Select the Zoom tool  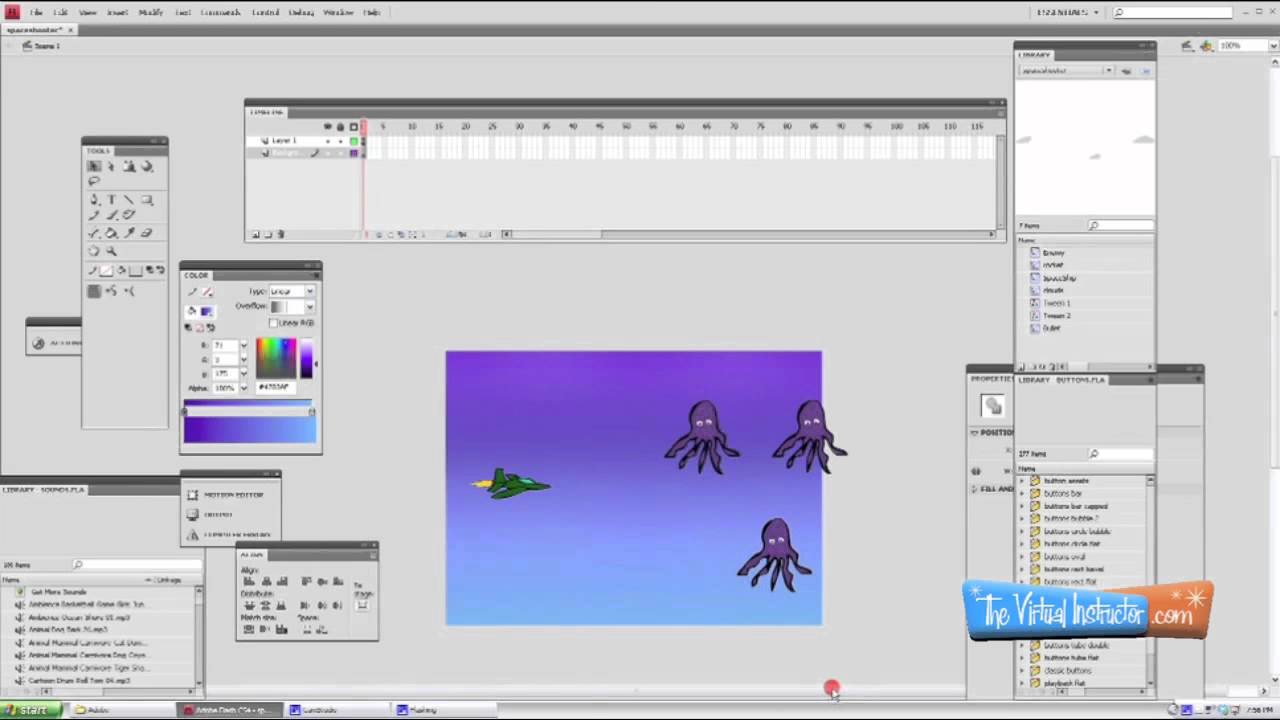(x=111, y=250)
